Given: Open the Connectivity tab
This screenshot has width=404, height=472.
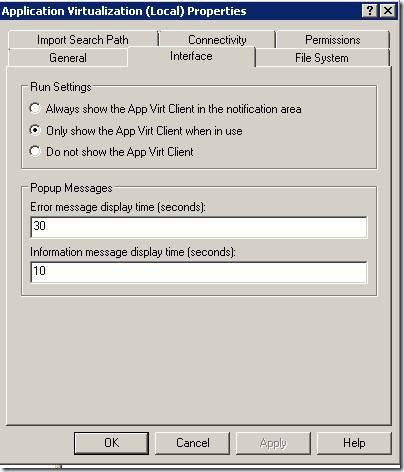Looking at the screenshot, I should pyautogui.click(x=217, y=40).
